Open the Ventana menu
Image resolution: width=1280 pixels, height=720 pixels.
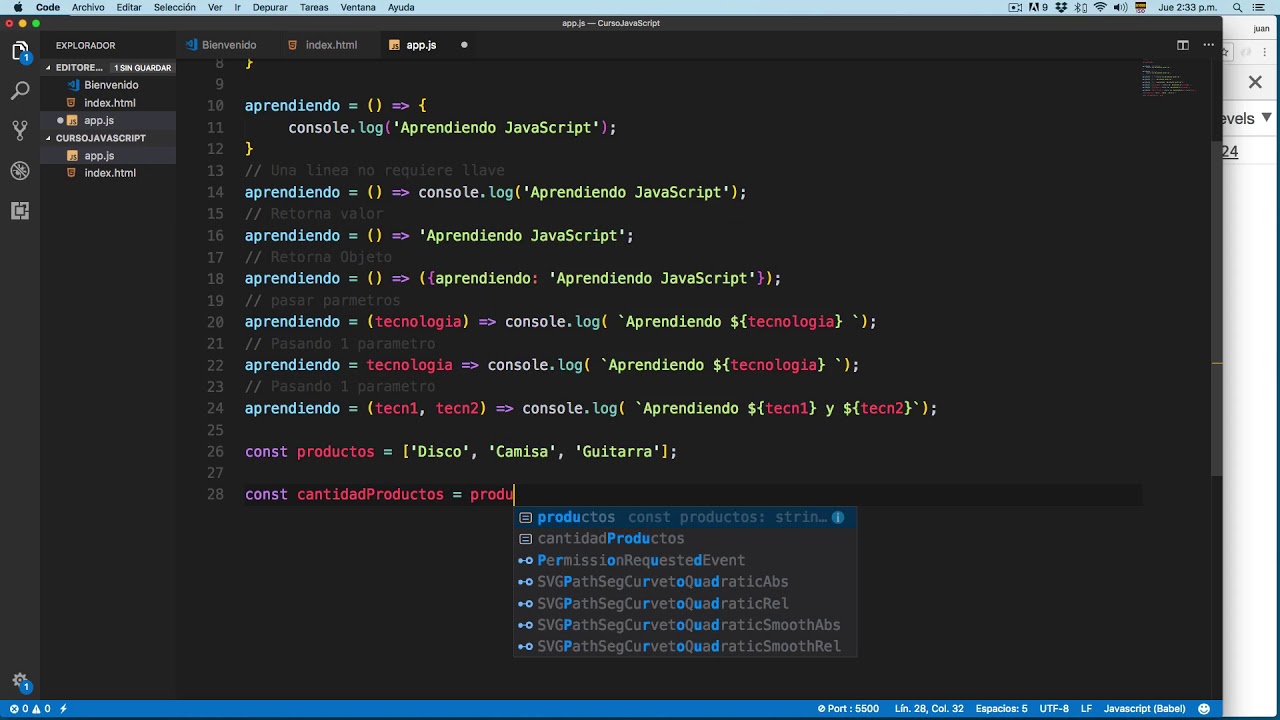[358, 7]
